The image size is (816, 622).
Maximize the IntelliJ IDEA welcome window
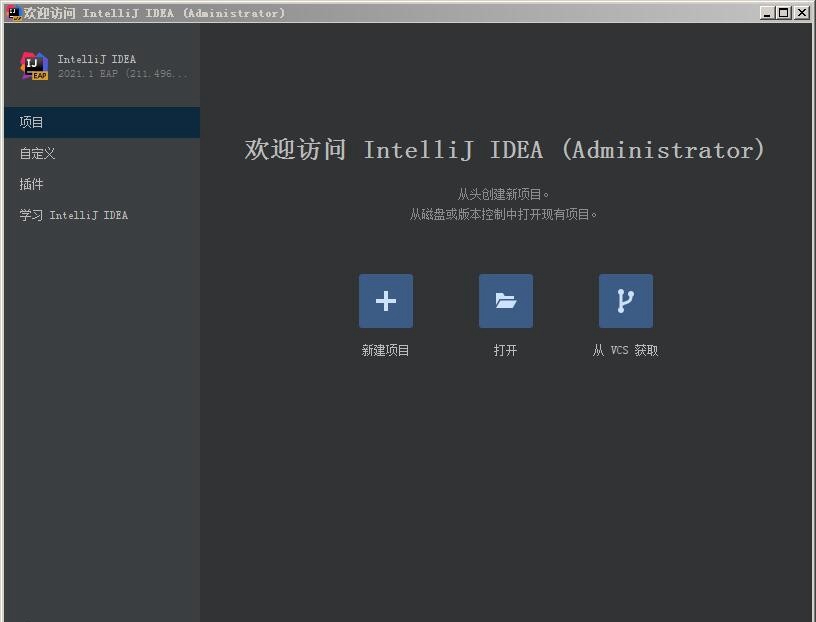pos(783,12)
